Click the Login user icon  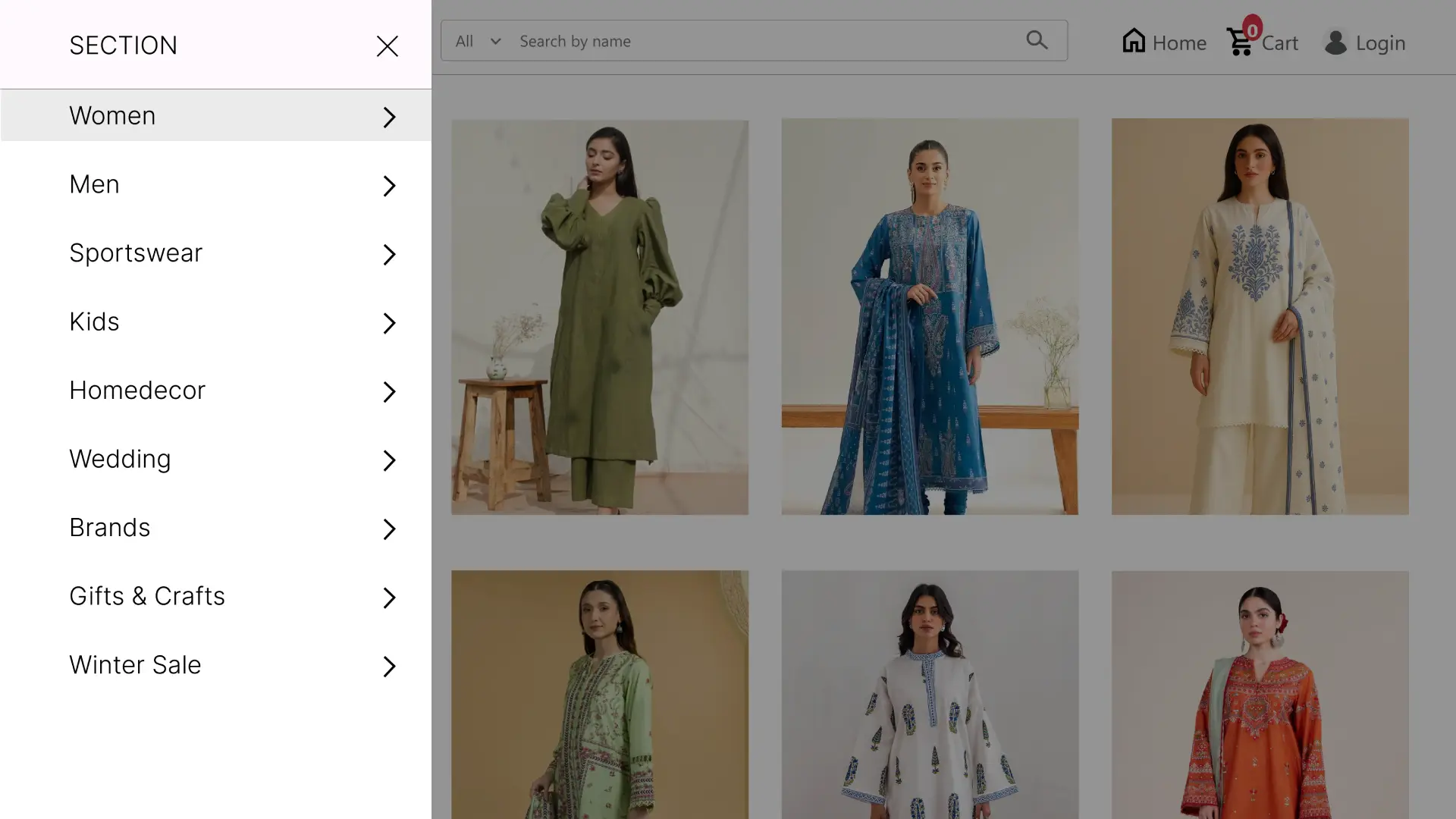[x=1336, y=43]
